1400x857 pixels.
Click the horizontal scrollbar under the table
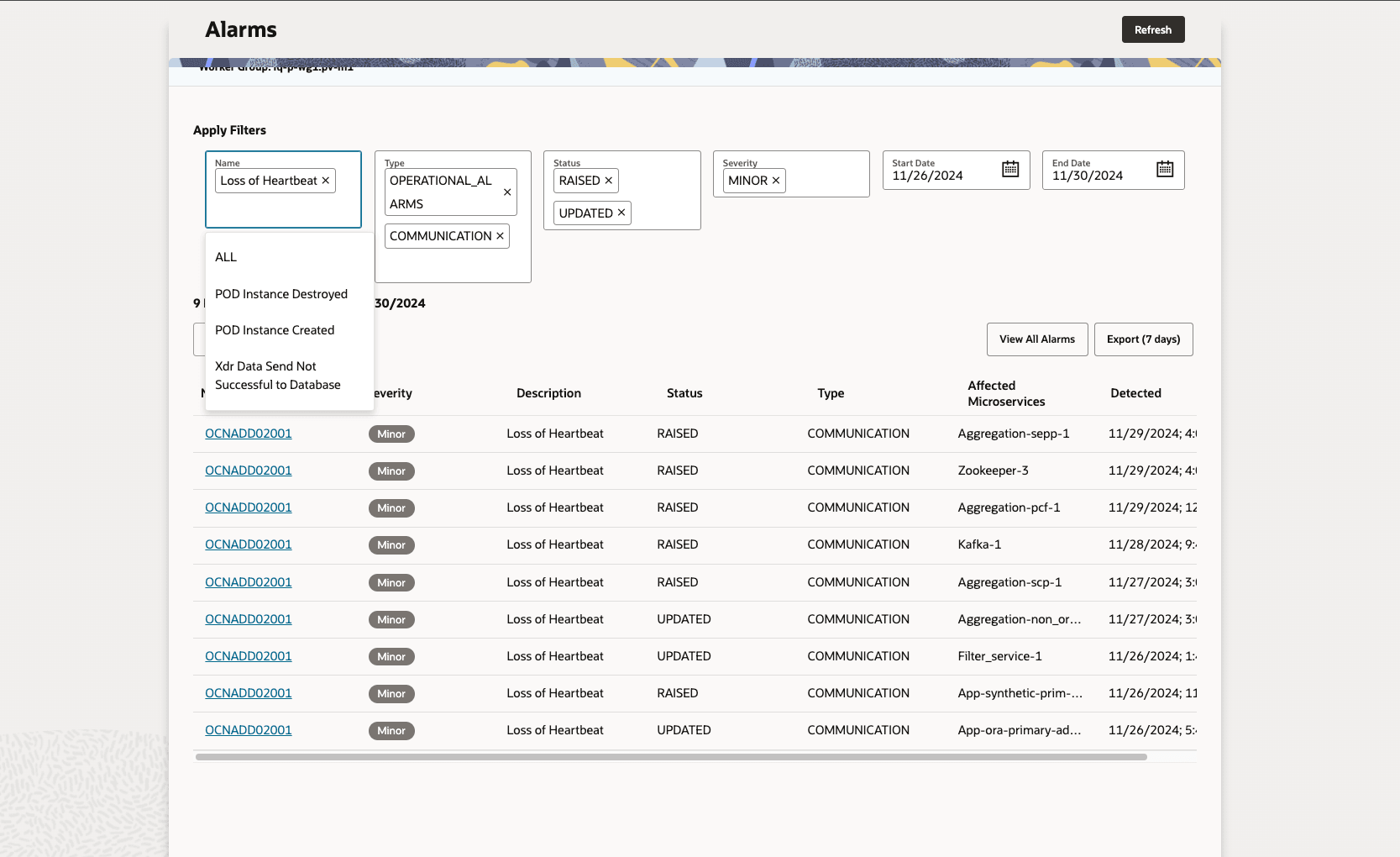[671, 757]
